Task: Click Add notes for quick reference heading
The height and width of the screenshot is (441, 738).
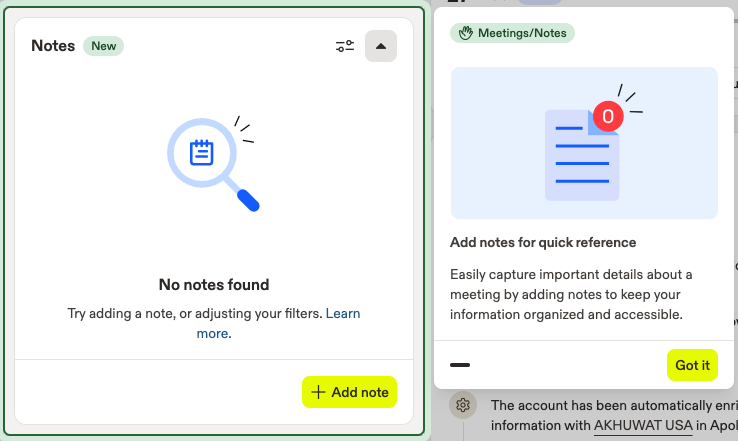Action: pos(543,243)
